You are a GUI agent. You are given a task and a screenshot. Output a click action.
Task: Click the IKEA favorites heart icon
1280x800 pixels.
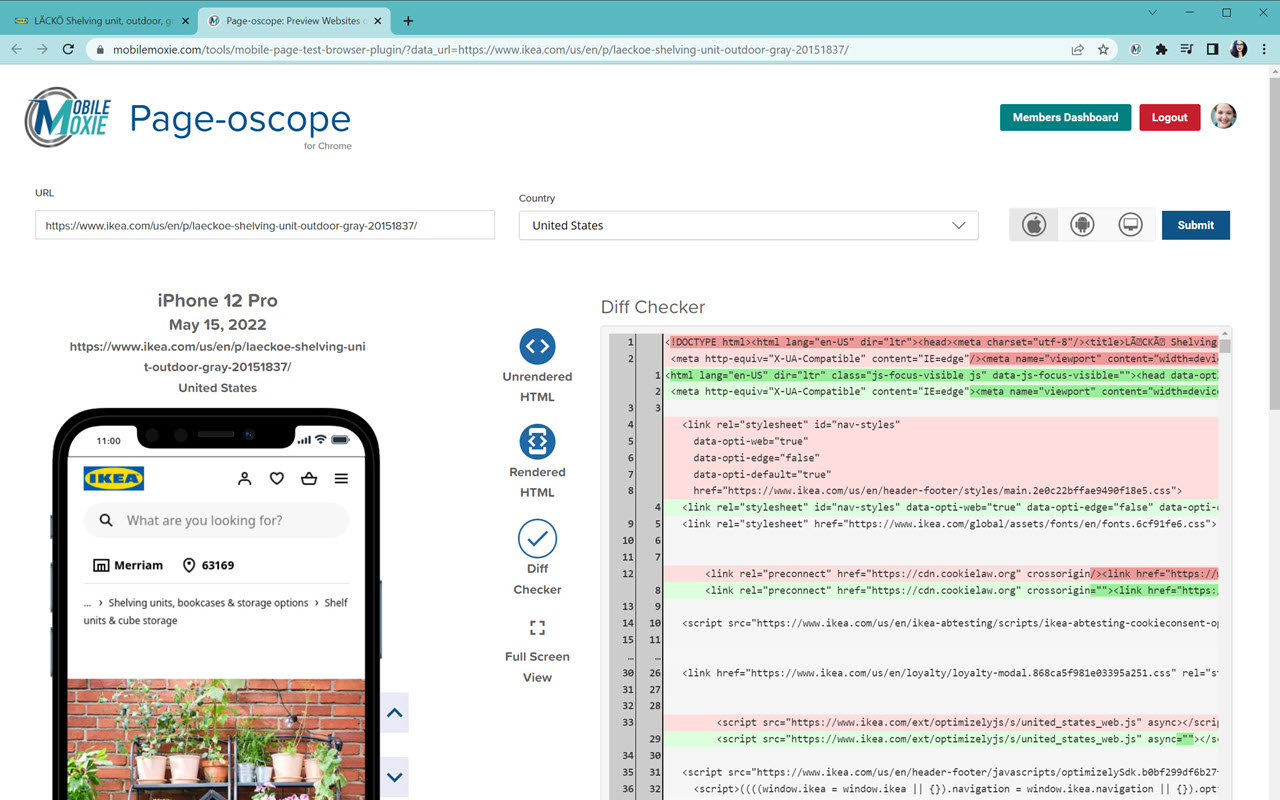click(277, 478)
